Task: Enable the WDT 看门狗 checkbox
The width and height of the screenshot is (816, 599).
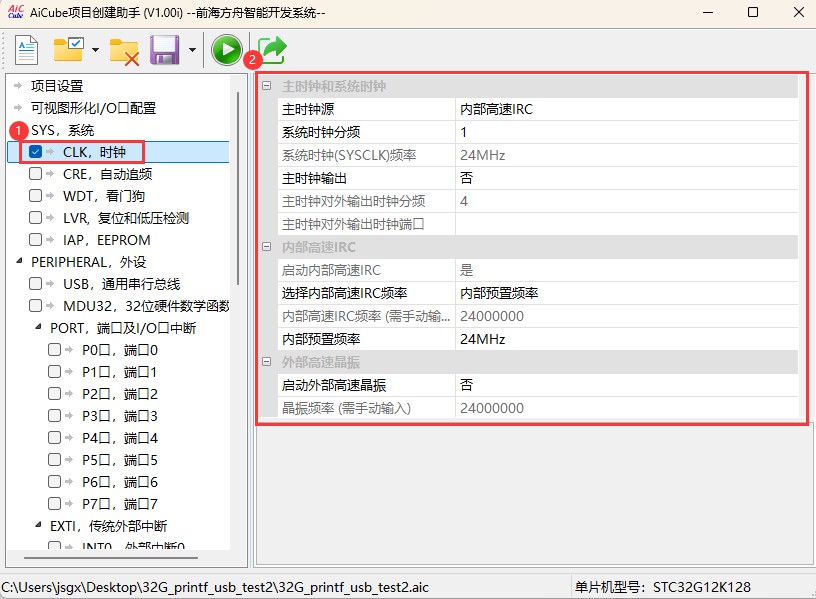Action: click(35, 196)
